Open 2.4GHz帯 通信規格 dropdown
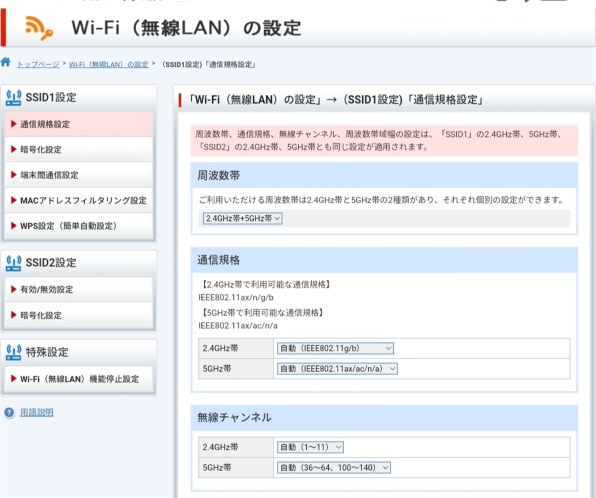 tap(335, 348)
